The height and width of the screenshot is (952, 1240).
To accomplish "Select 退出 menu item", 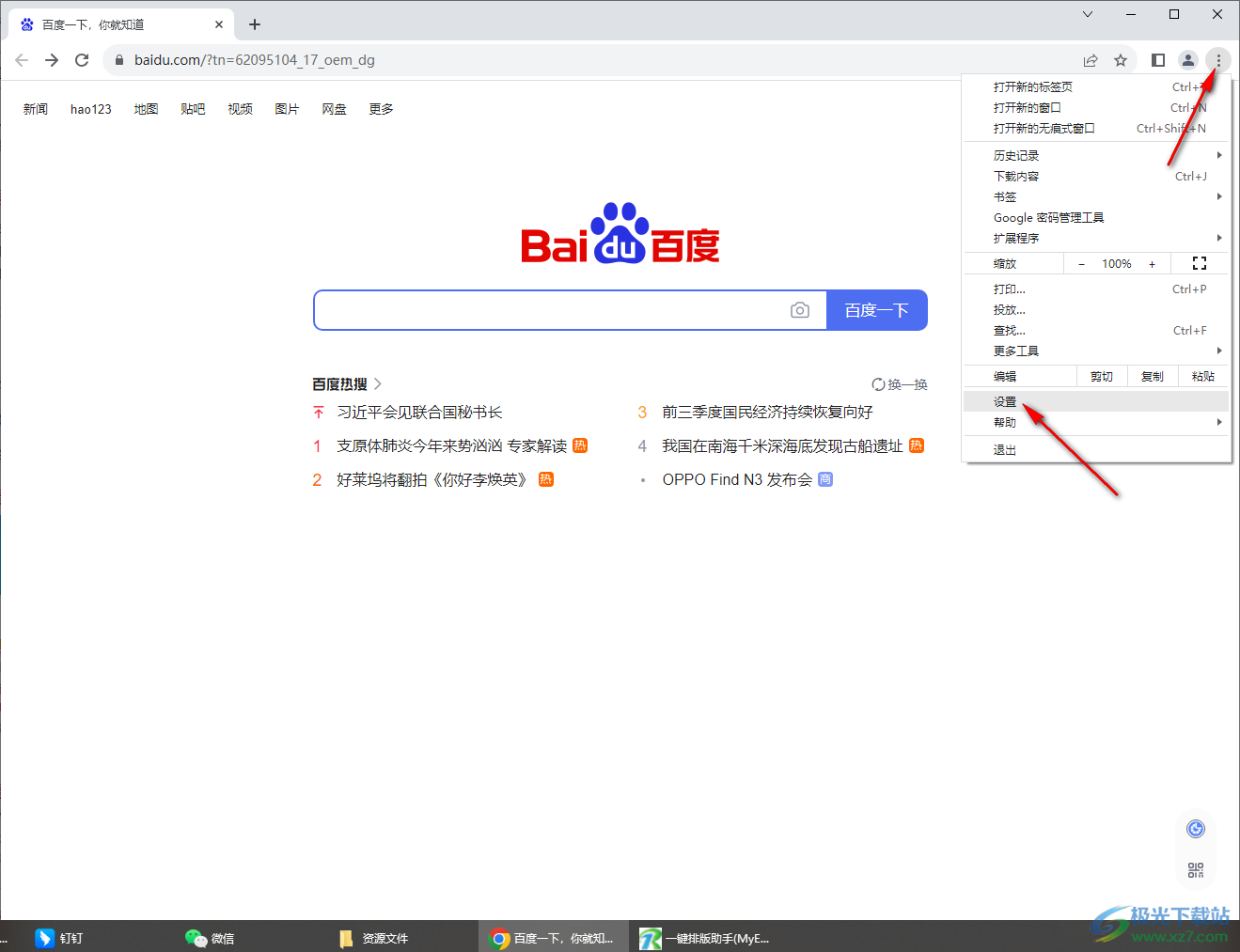I will click(x=1097, y=450).
